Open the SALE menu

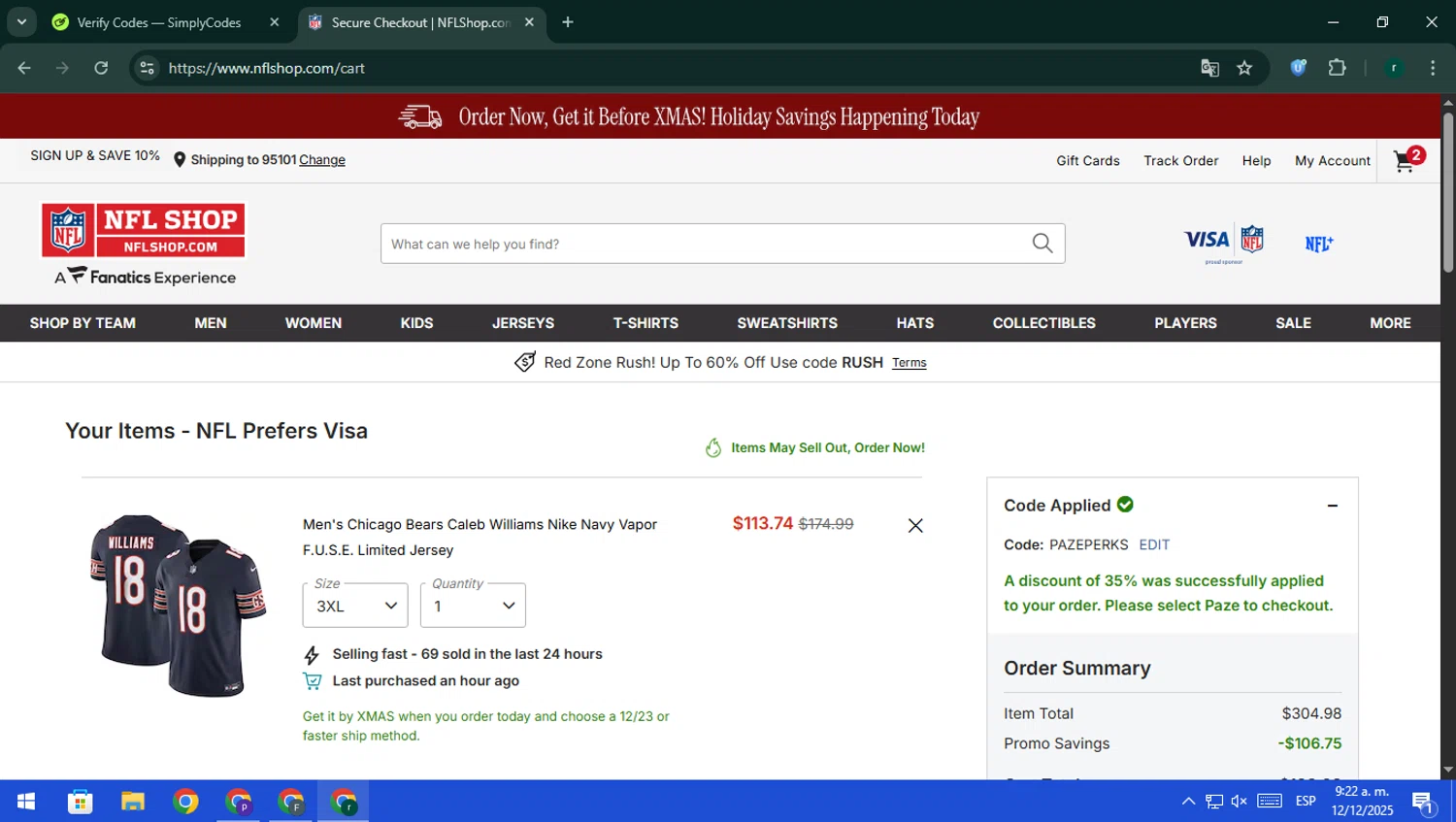click(1293, 323)
